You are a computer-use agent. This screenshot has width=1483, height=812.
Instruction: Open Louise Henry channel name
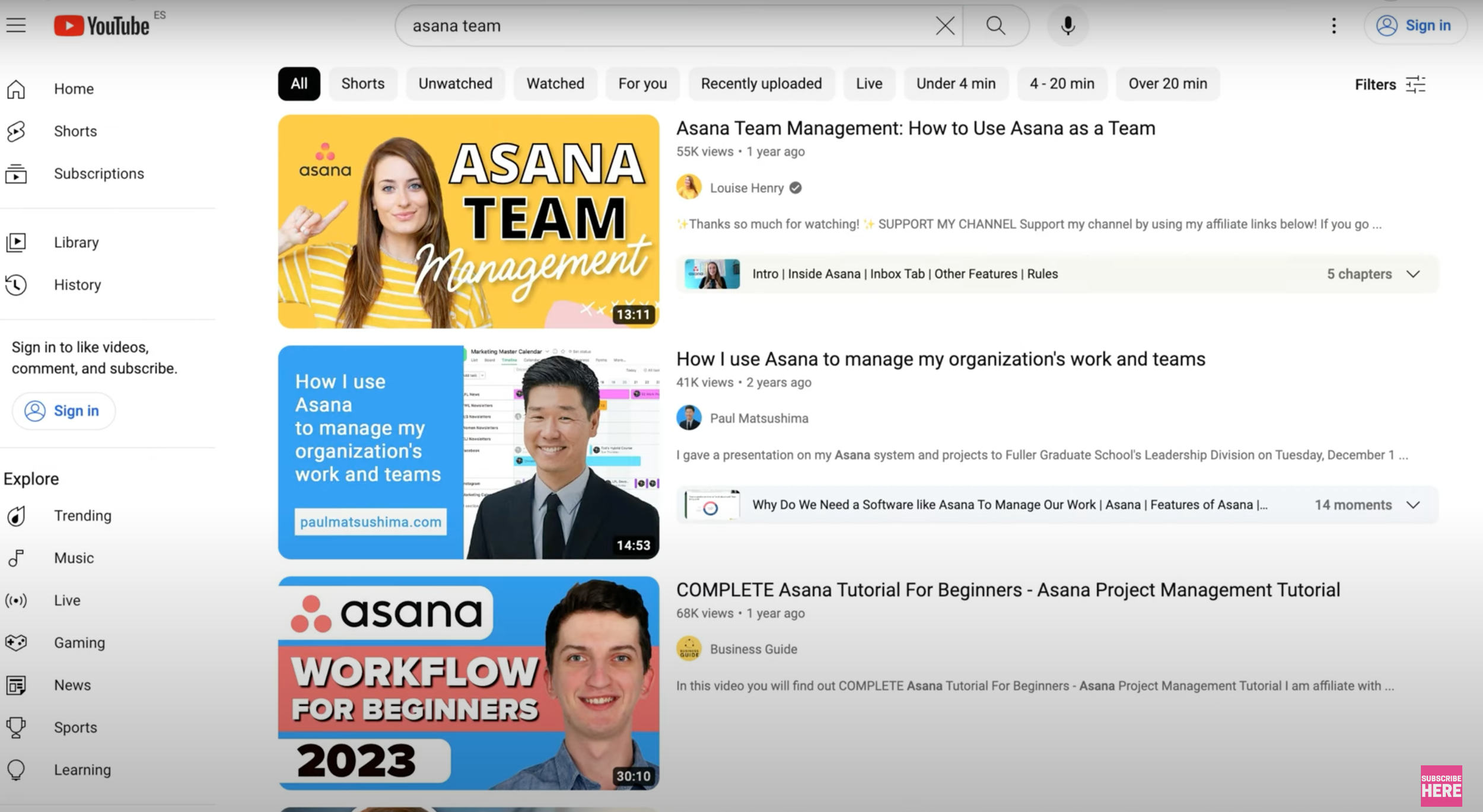747,188
